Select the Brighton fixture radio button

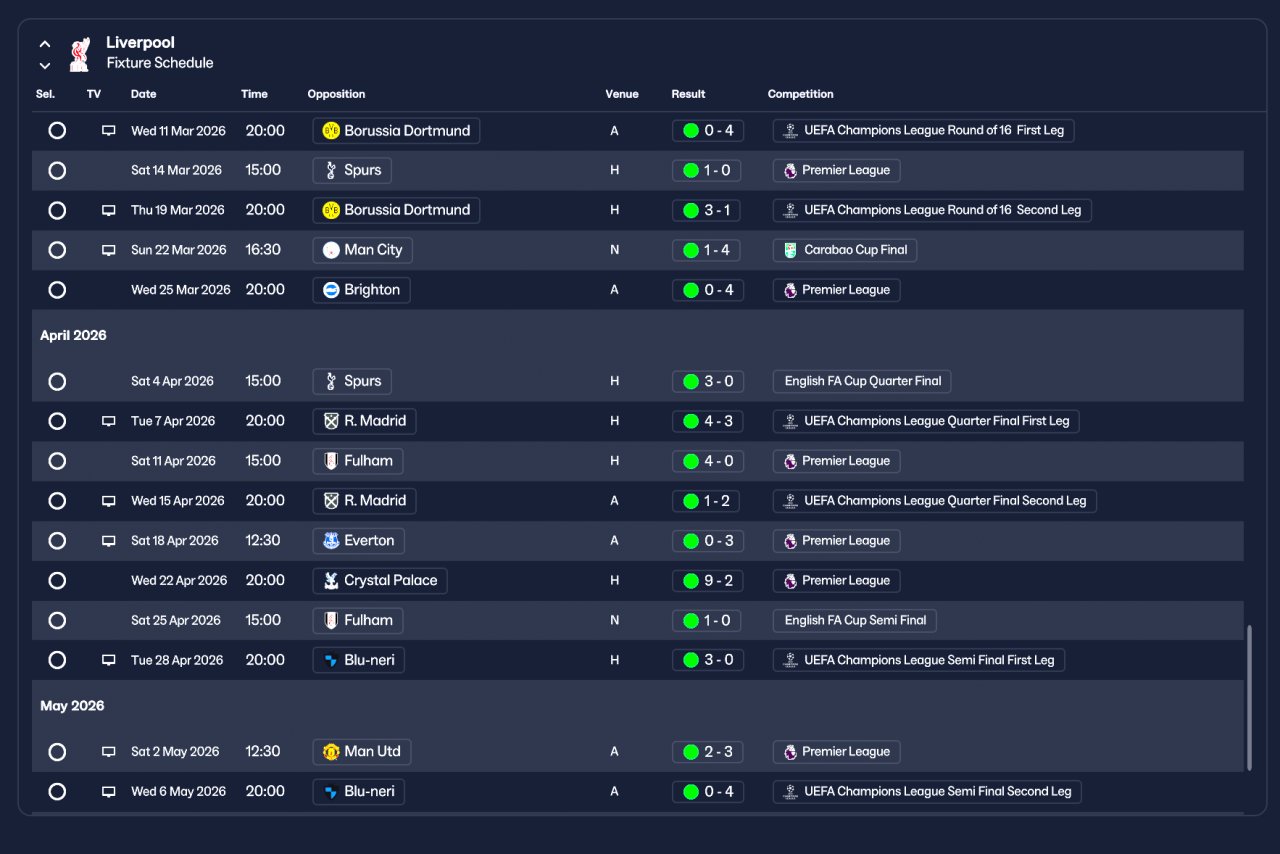click(57, 291)
